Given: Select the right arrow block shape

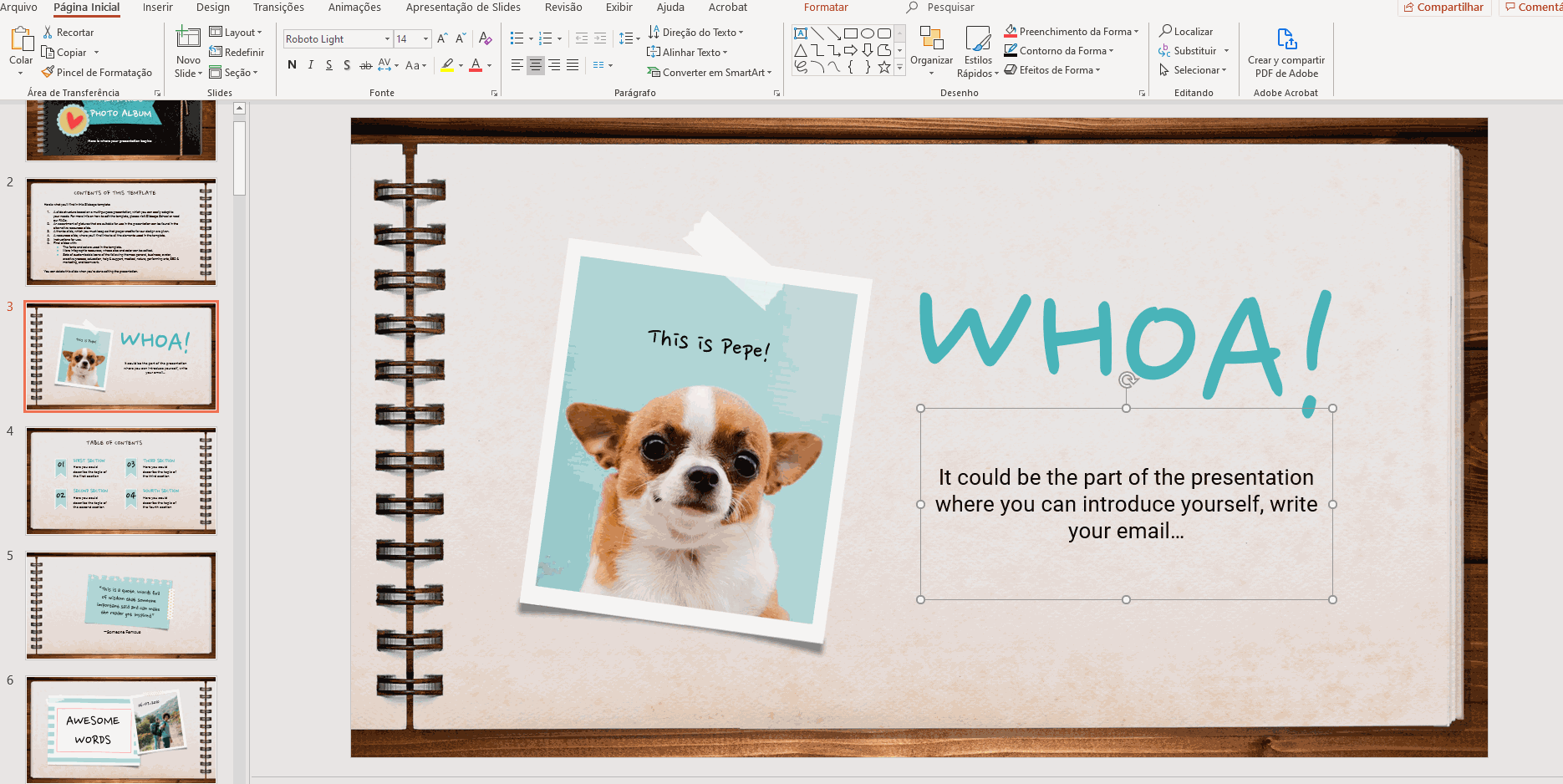Looking at the screenshot, I should point(851,50).
